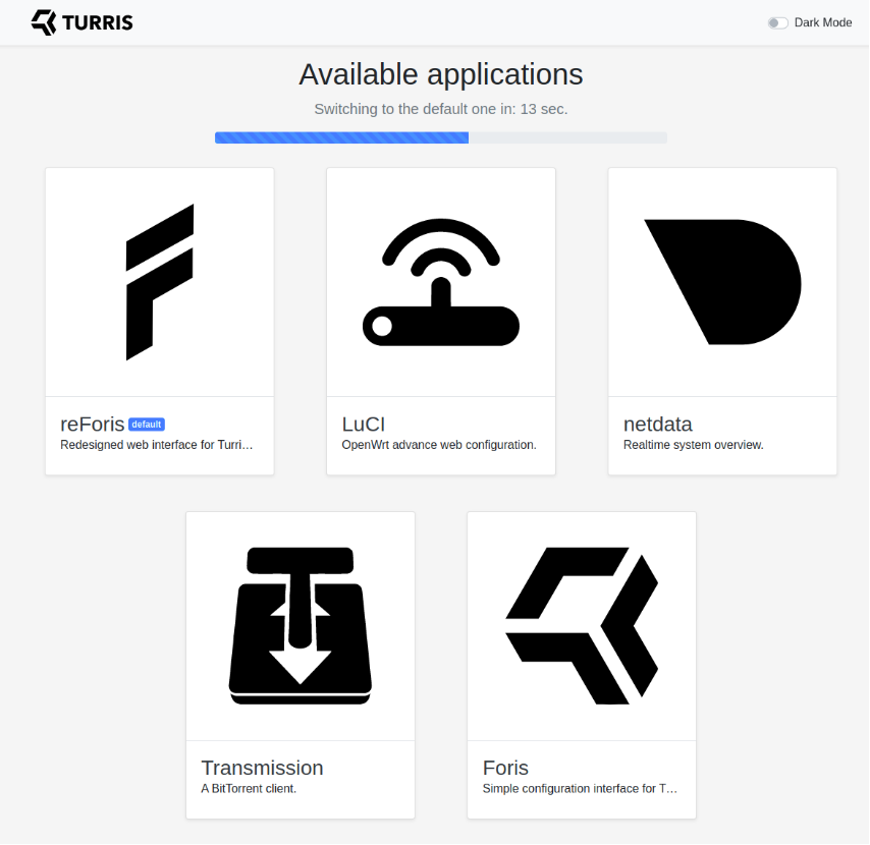Click the Turris logo in header
This screenshot has height=845, width=870.
(82, 23)
